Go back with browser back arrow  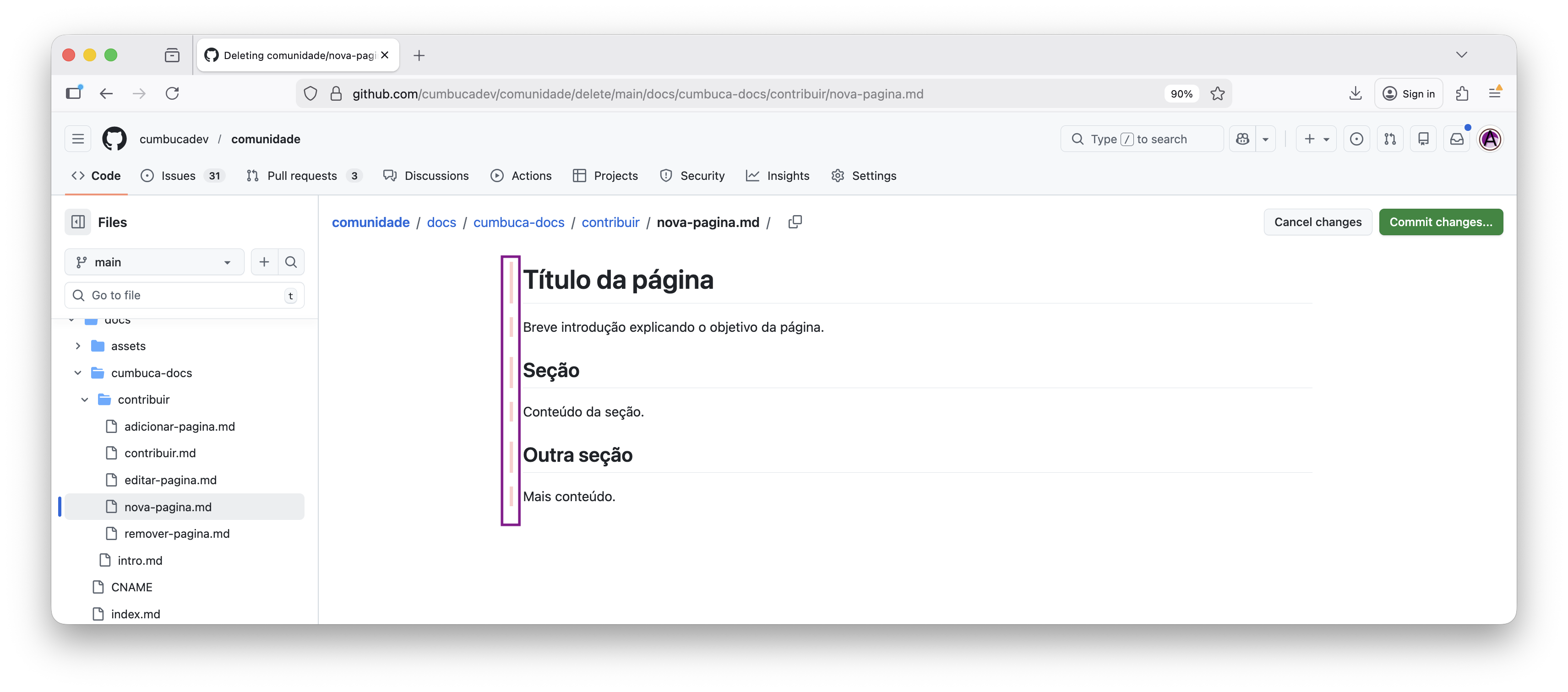coord(107,93)
